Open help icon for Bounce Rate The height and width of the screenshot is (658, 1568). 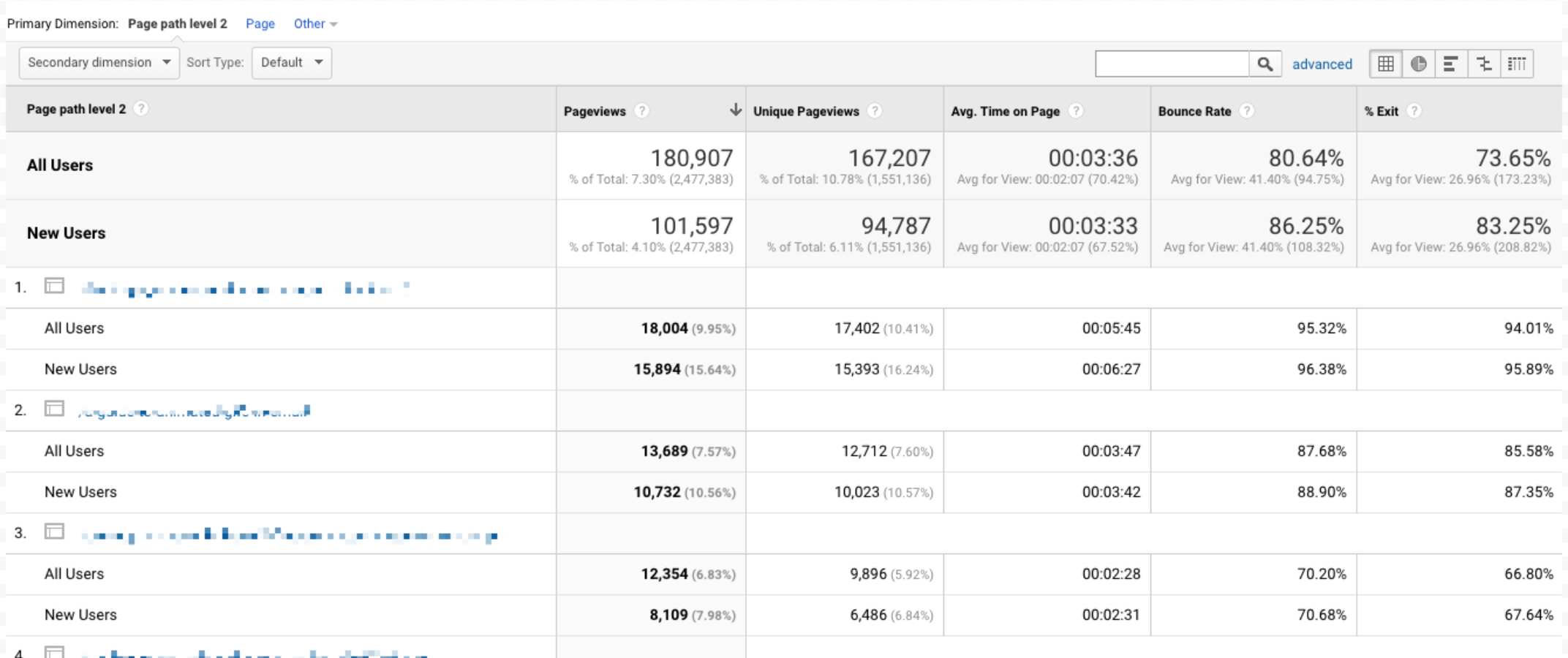click(1247, 110)
